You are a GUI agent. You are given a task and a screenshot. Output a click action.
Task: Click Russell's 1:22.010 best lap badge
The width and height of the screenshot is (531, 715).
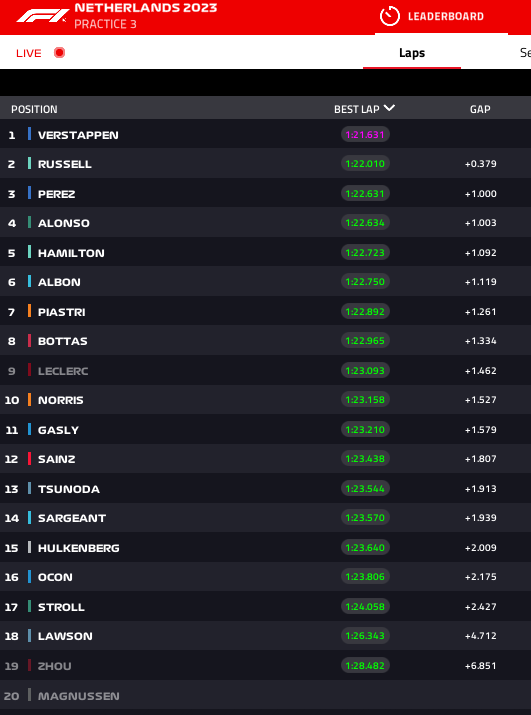(x=365, y=164)
